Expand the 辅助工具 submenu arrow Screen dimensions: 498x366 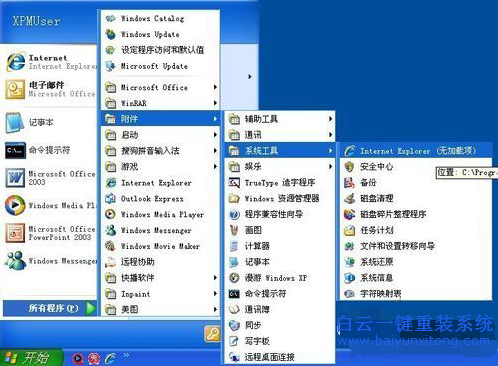(x=330, y=119)
